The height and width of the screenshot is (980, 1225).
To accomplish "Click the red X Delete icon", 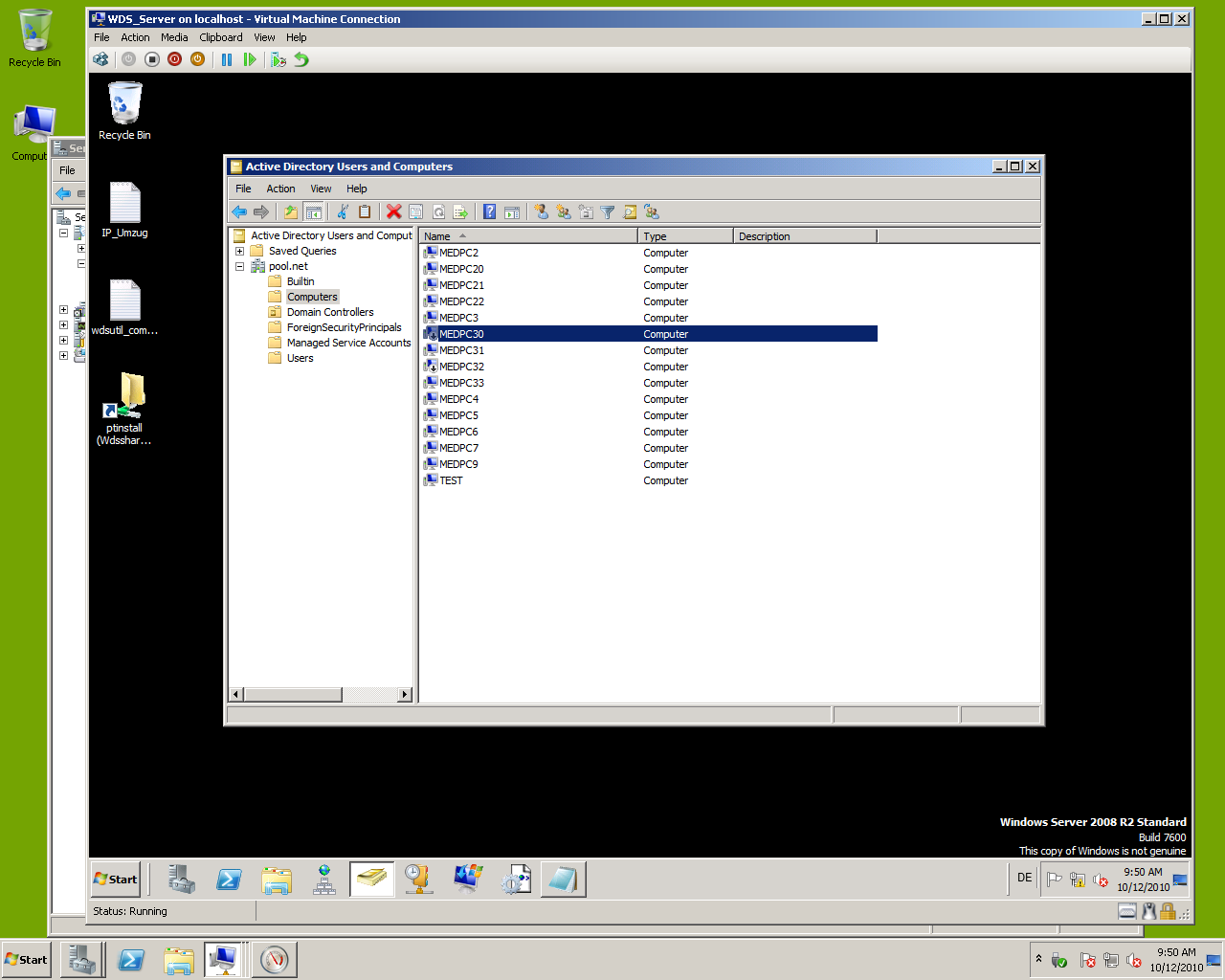I will 393,212.
